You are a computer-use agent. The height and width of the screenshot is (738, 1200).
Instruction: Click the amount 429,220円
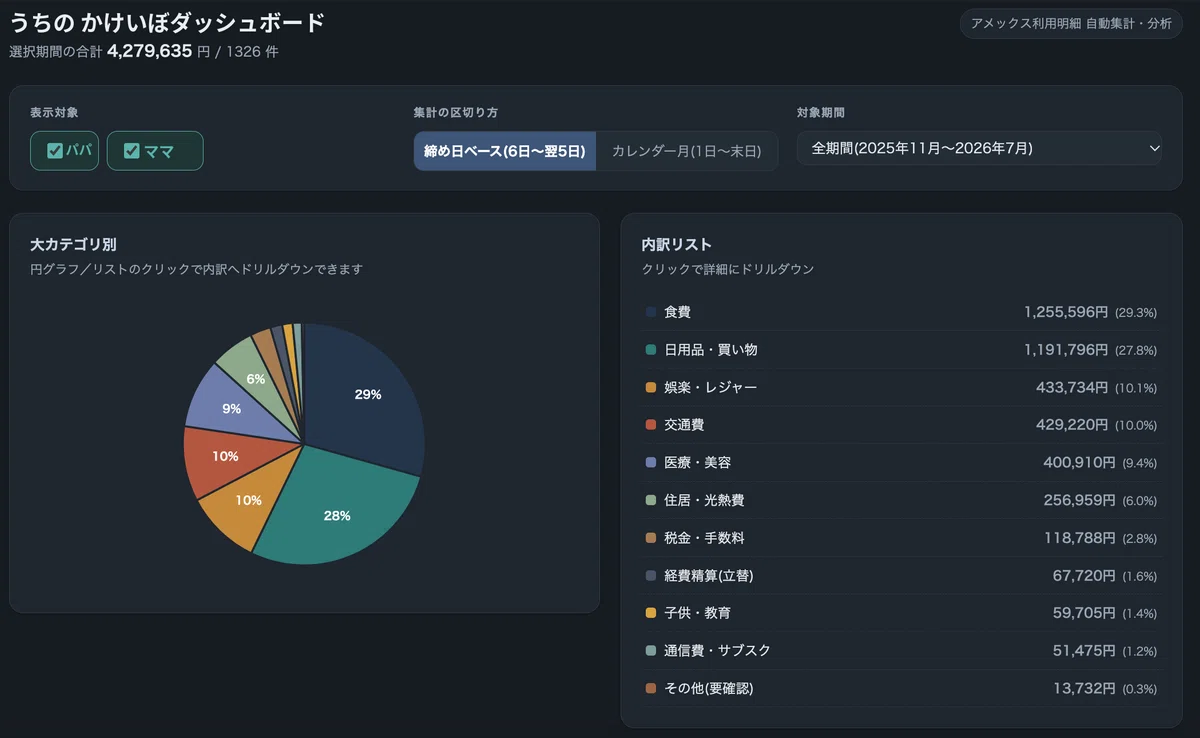point(1072,425)
